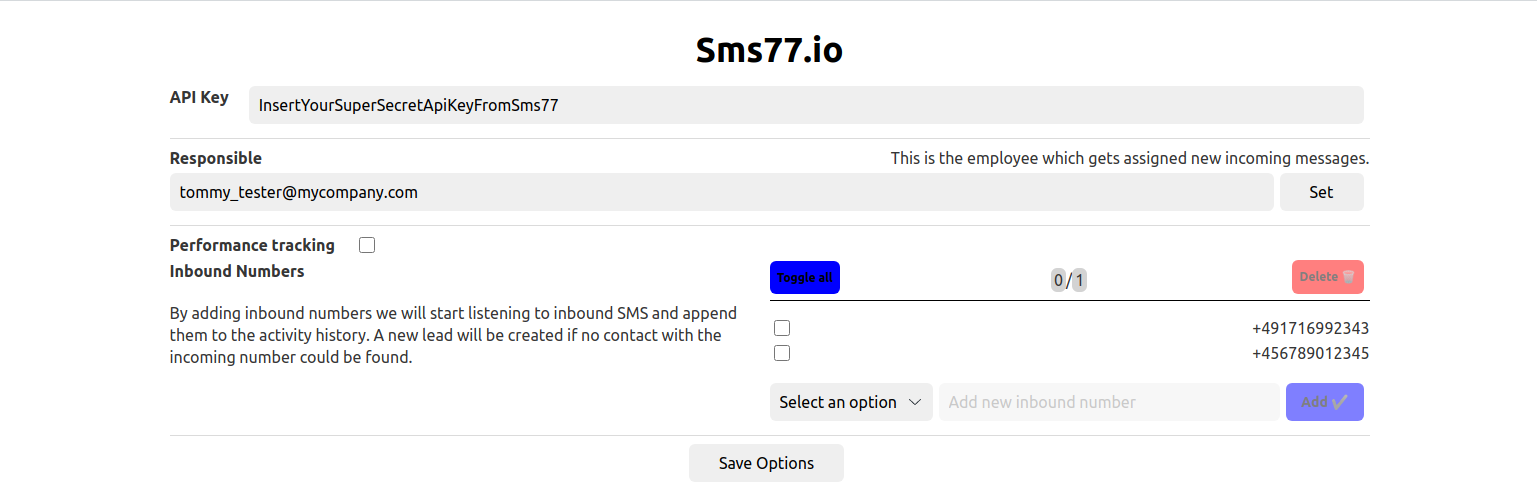This screenshot has width=1537, height=501.
Task: Click the chevron arrow of Select an option
Action: [914, 402]
